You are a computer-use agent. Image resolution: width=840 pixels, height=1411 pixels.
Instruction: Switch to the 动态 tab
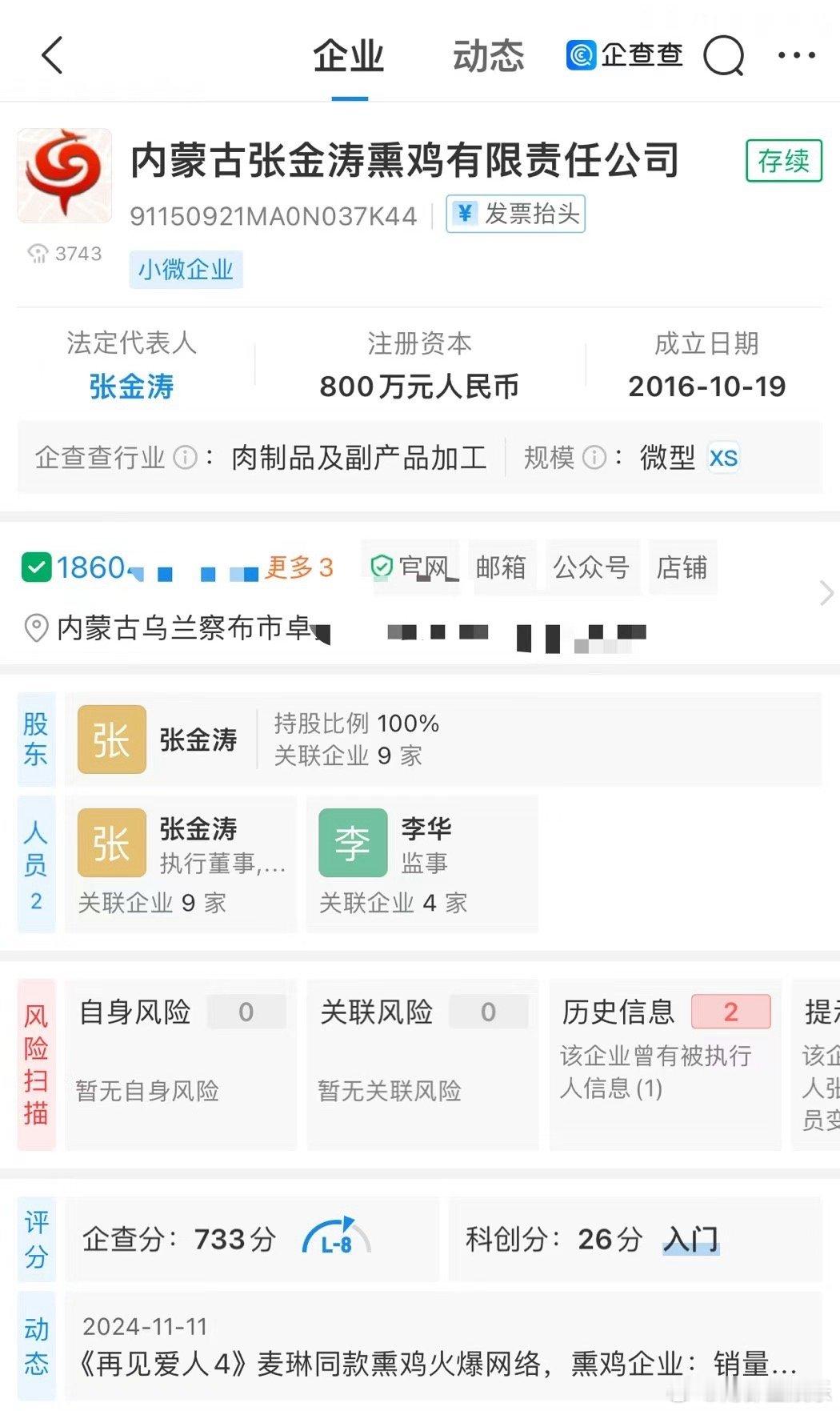[x=488, y=56]
